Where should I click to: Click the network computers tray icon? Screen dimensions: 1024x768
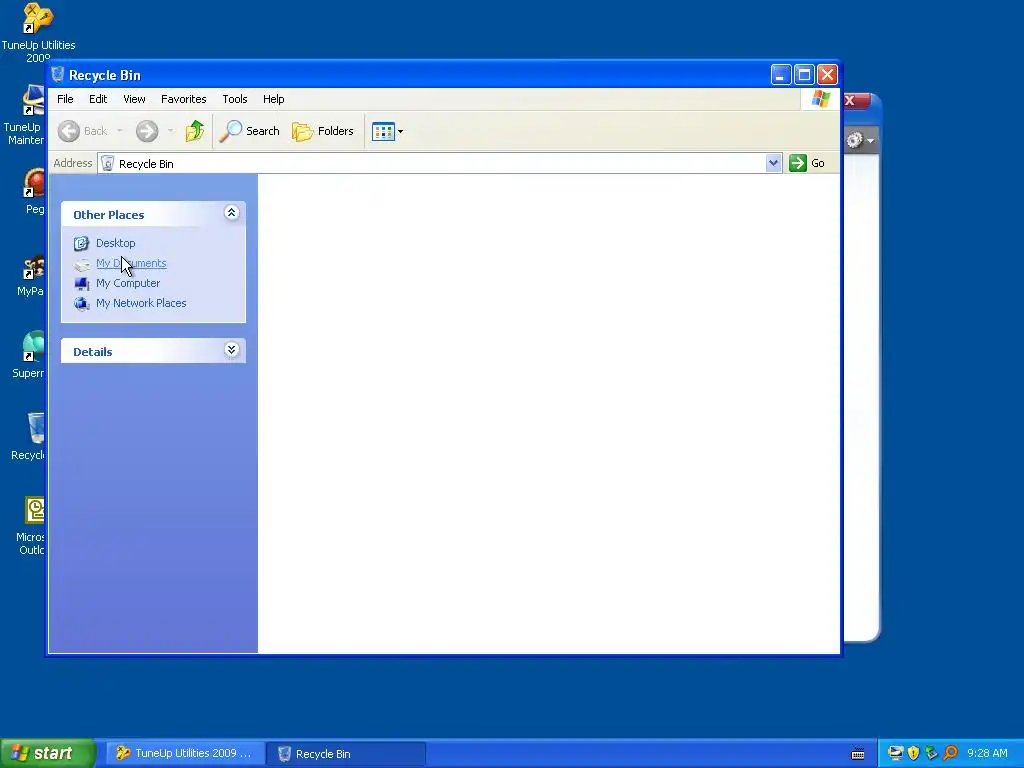(895, 753)
